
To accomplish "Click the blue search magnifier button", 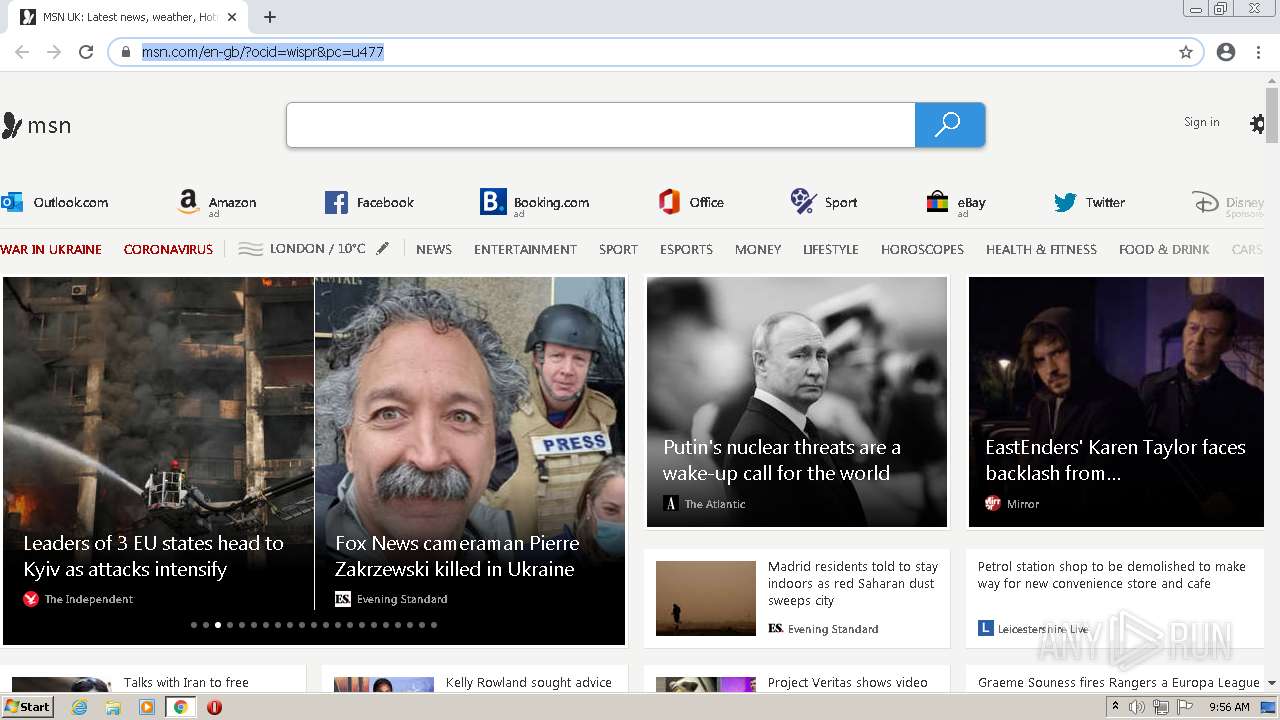I will (x=949, y=125).
